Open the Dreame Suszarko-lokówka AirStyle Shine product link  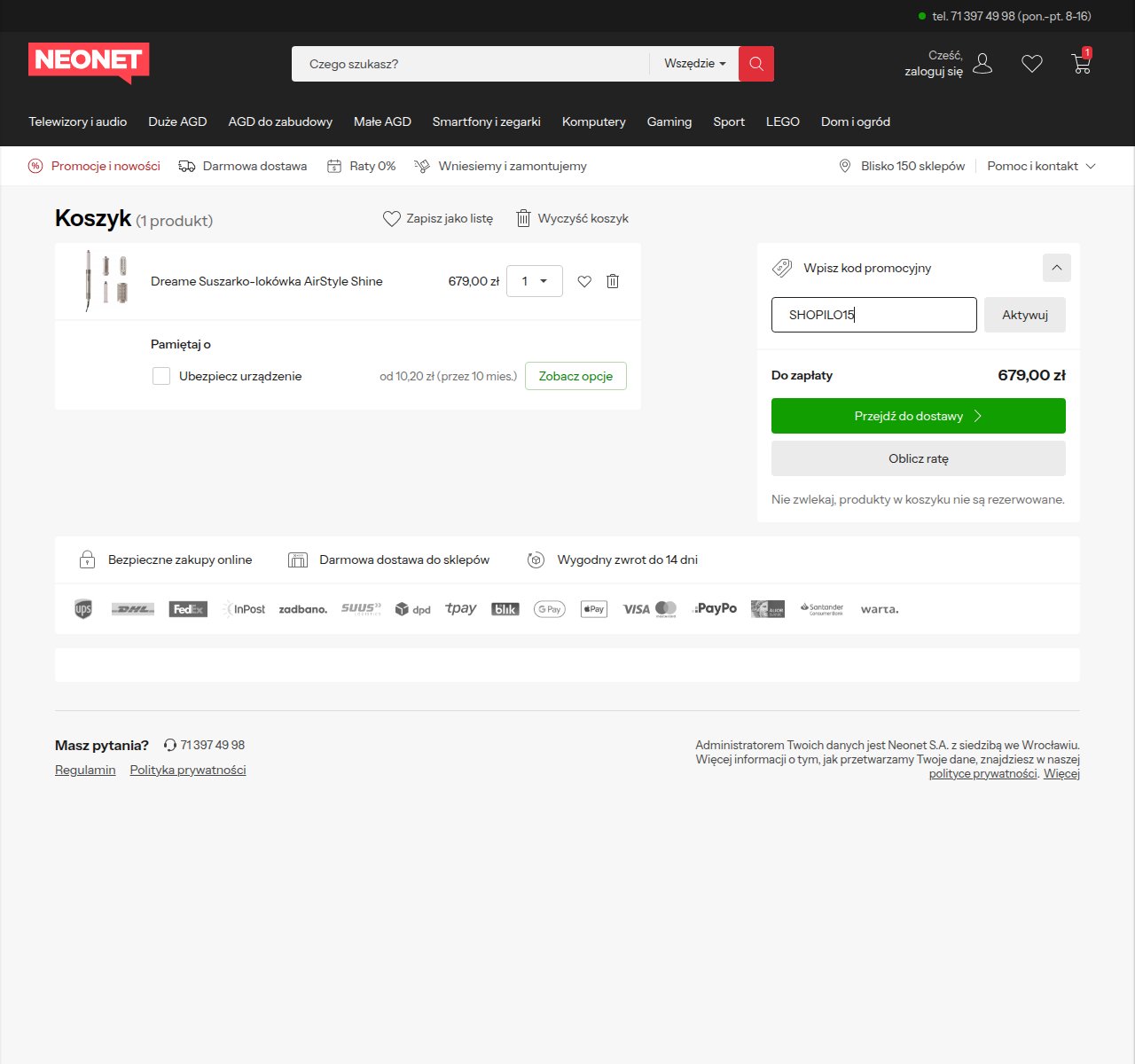click(267, 281)
